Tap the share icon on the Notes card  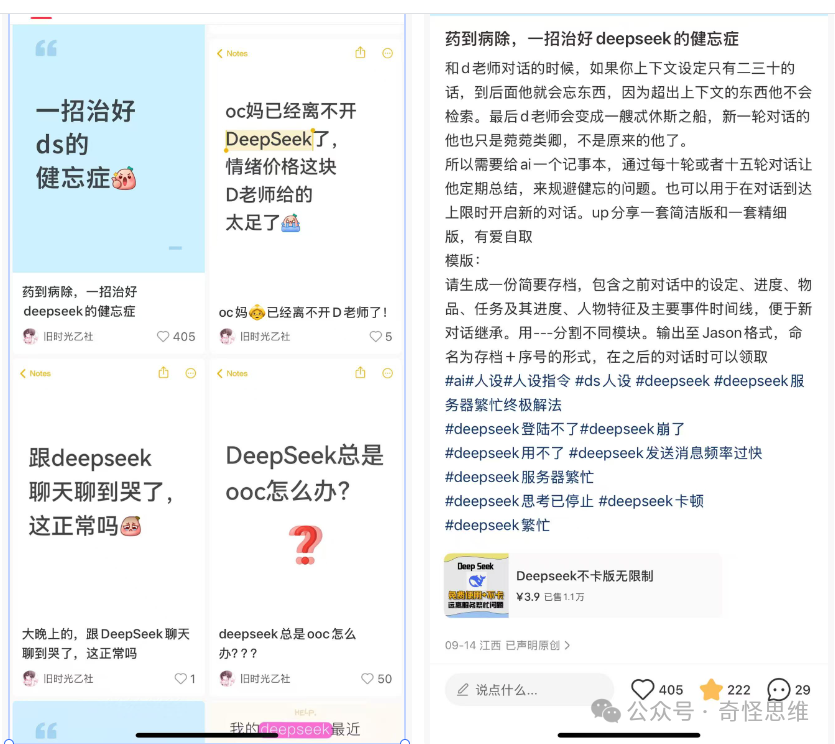pyautogui.click(x=363, y=52)
